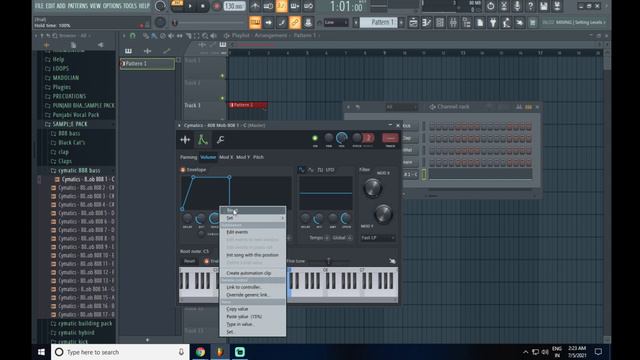This screenshot has width=640, height=360.
Task: Select the Cymatics 808 sample ending in 1 - C
Action: pyautogui.click(x=88, y=179)
